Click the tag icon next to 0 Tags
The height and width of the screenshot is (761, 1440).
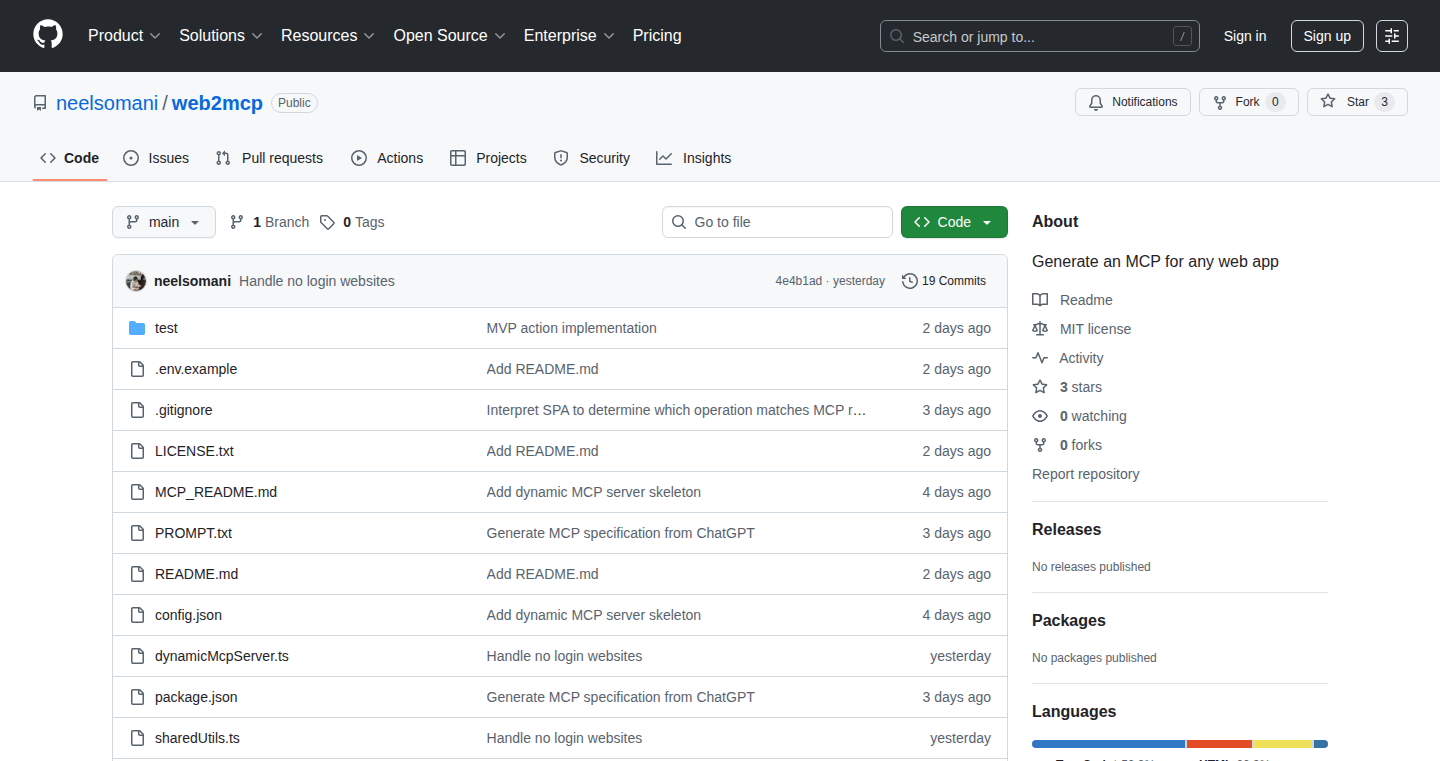tap(327, 222)
